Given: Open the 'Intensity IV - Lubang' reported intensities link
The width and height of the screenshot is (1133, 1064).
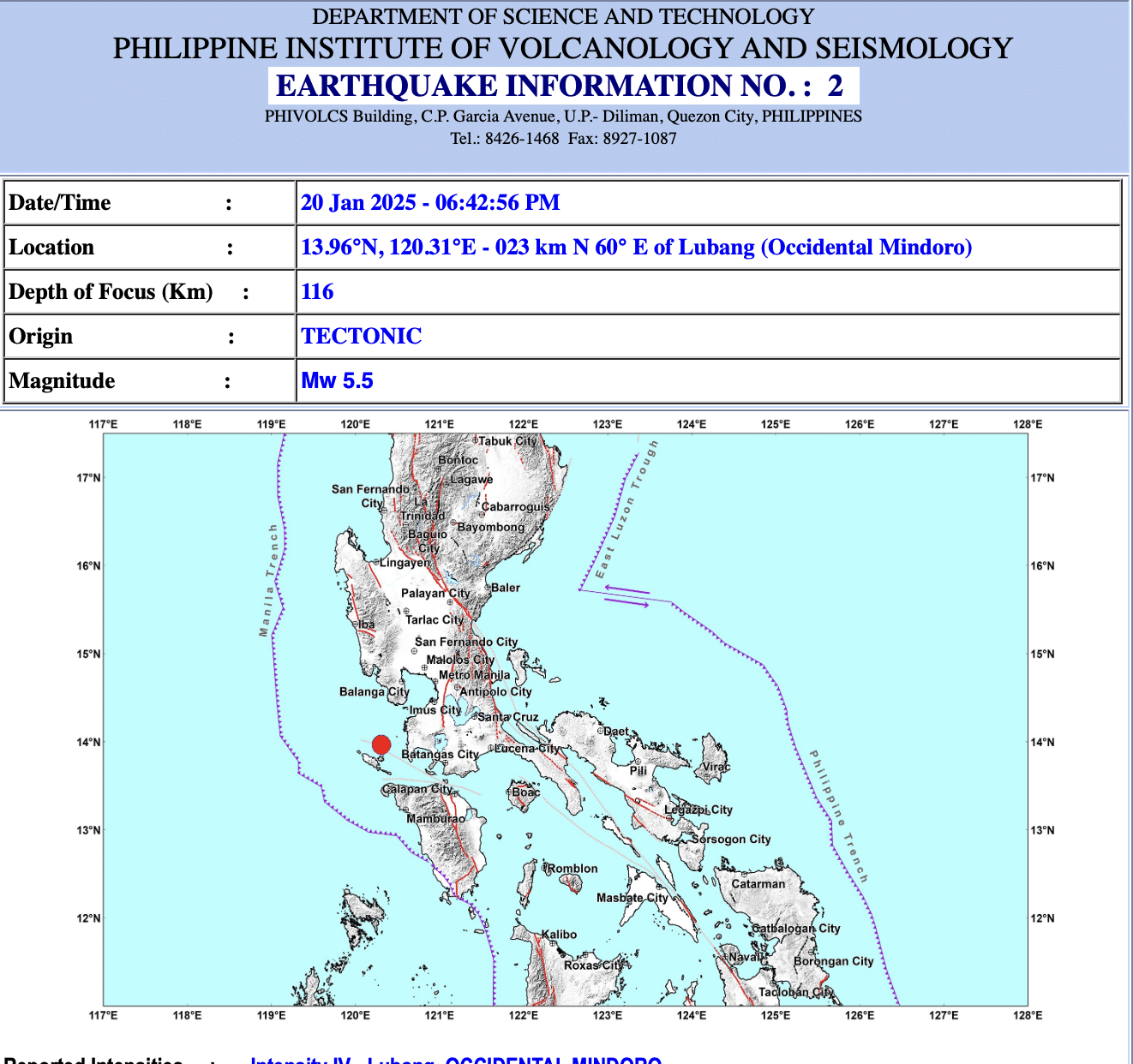Looking at the screenshot, I should [x=456, y=1060].
